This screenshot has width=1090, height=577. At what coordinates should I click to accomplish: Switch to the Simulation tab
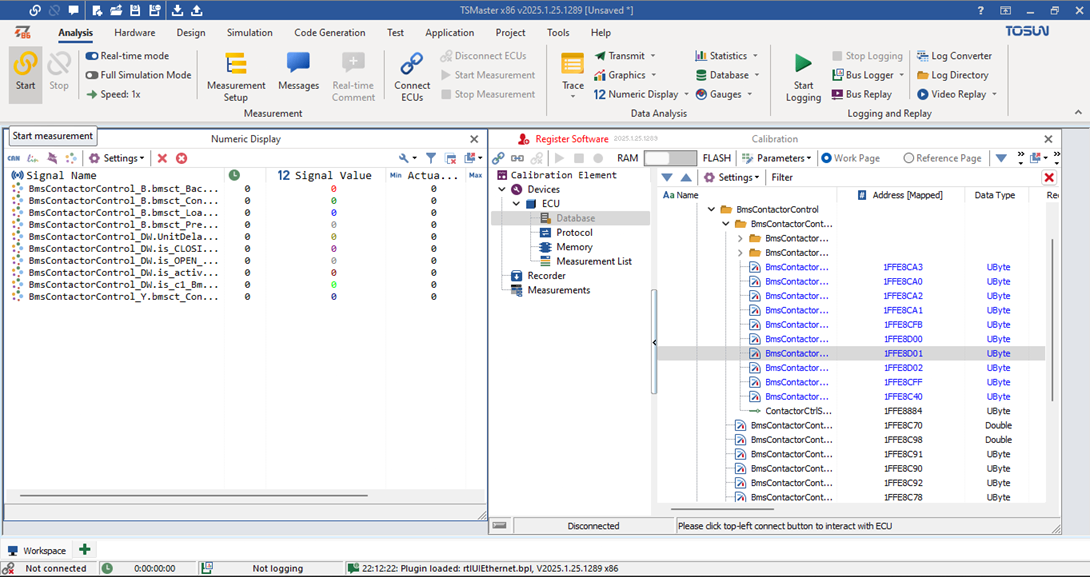pyautogui.click(x=250, y=33)
